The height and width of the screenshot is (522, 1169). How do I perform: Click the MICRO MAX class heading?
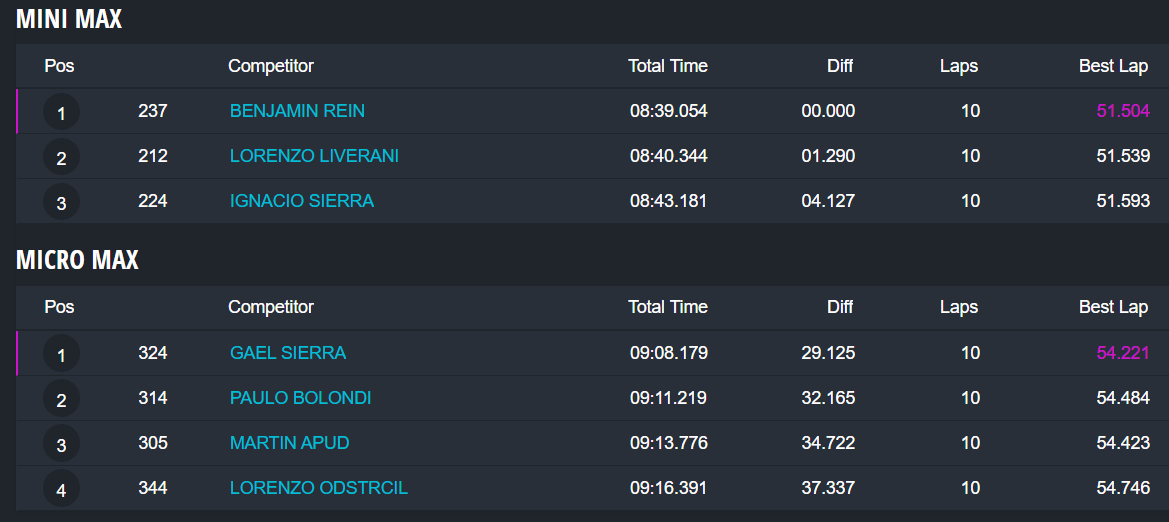[77, 260]
